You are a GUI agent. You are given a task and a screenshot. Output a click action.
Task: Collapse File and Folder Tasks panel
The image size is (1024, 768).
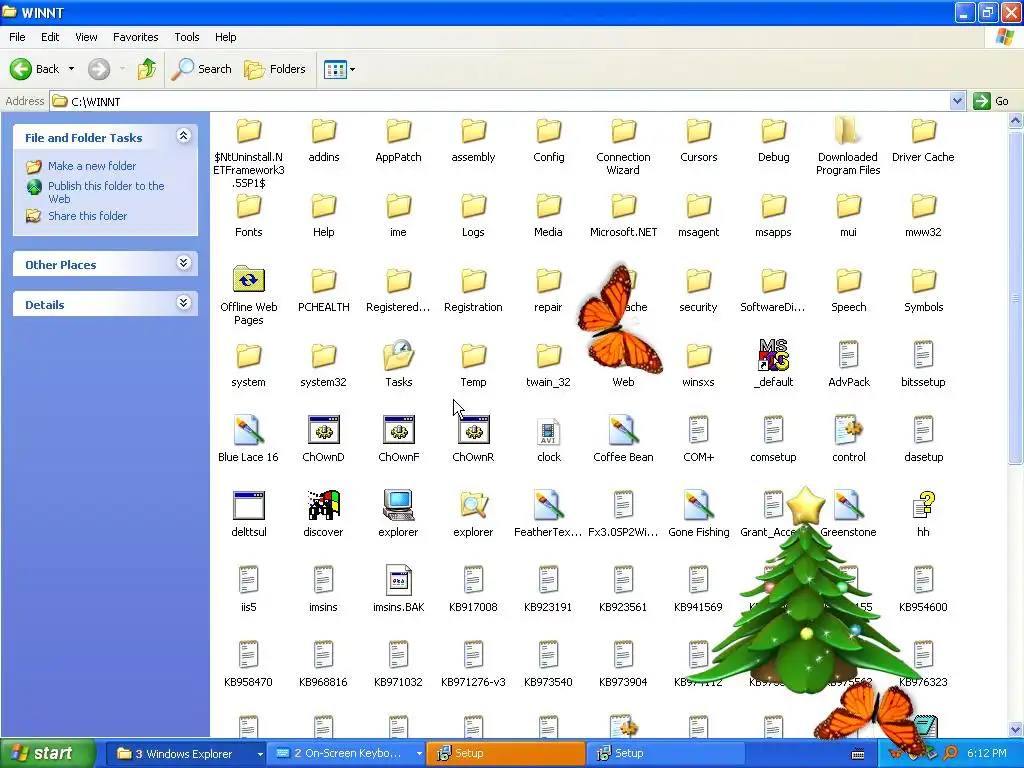point(184,136)
